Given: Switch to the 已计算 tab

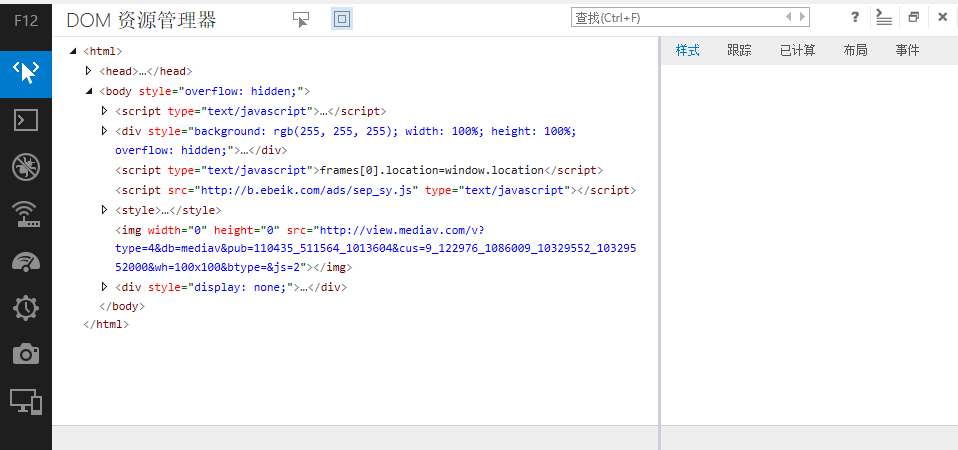Looking at the screenshot, I should click(x=797, y=51).
